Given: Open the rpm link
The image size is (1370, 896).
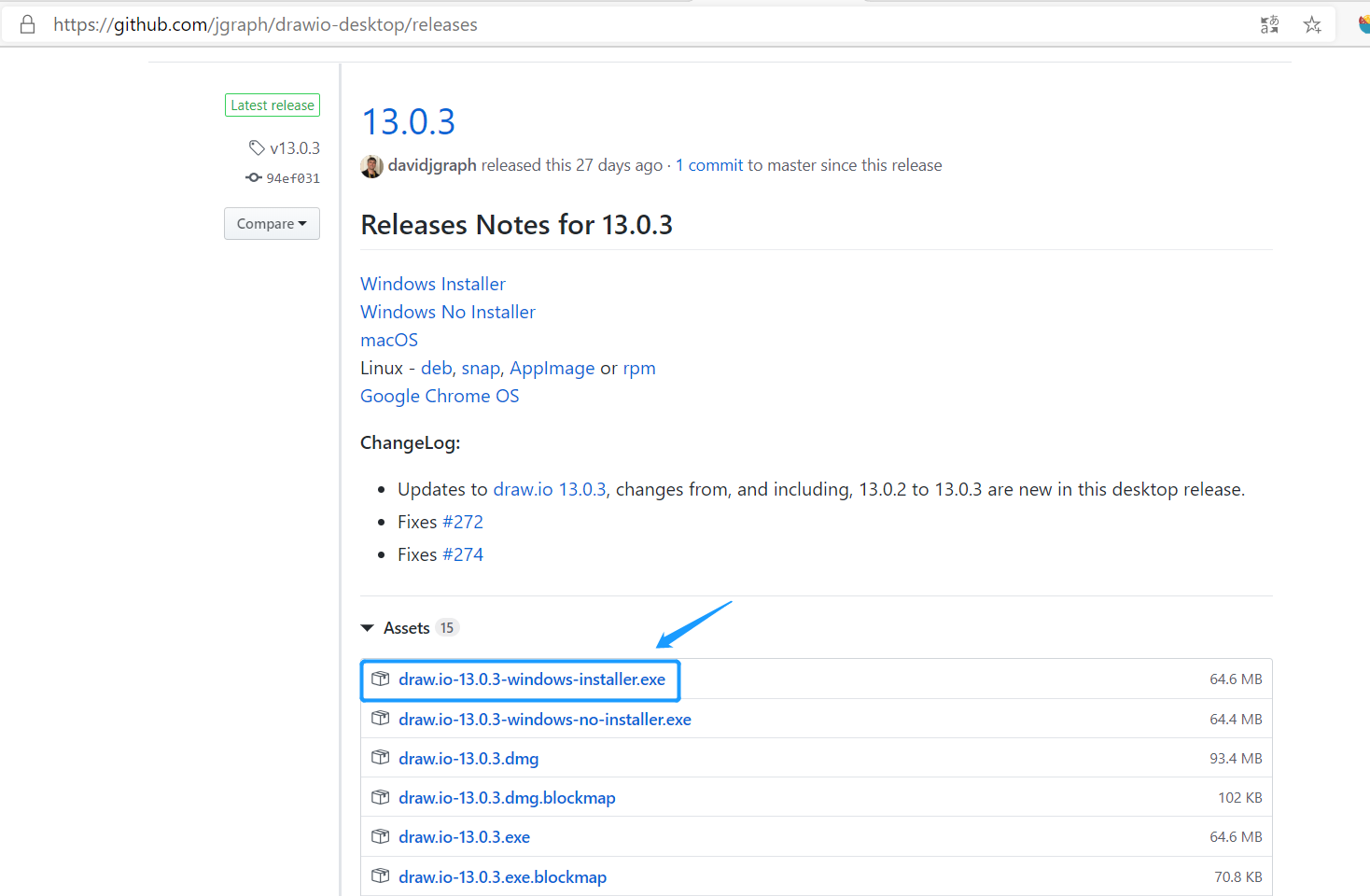Looking at the screenshot, I should (x=639, y=369).
